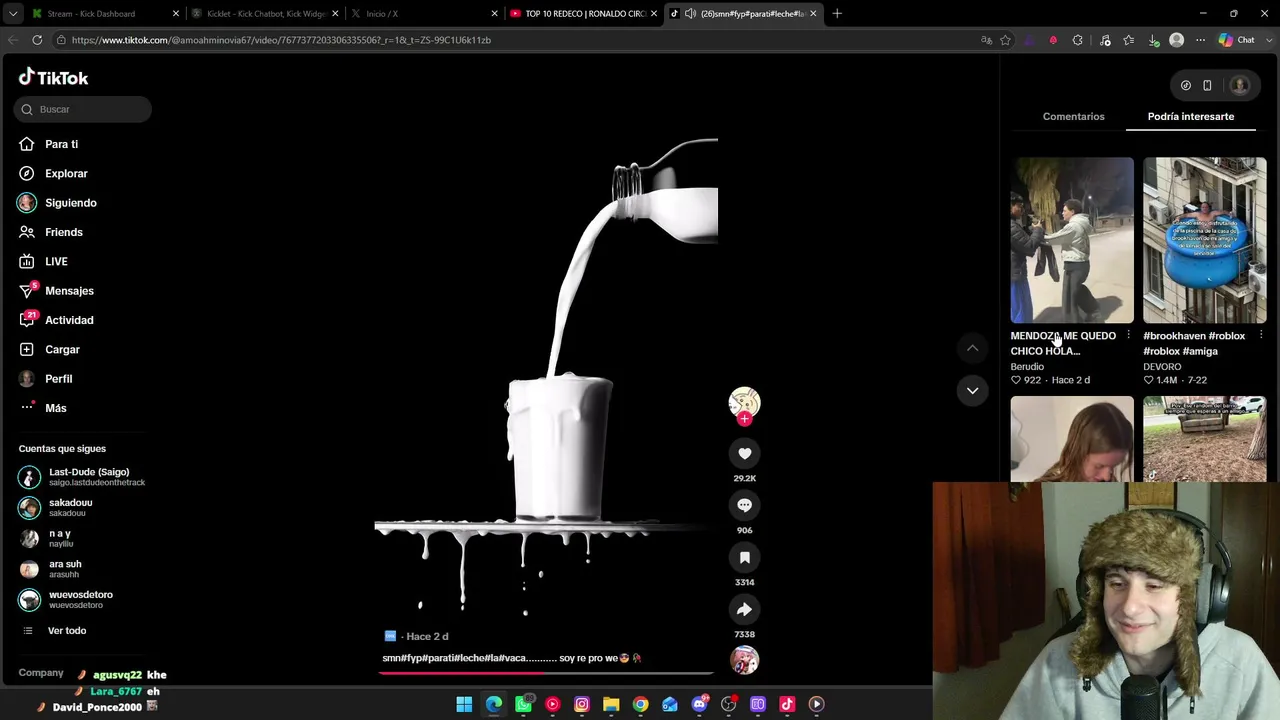This screenshot has height=720, width=1280.
Task: Open the browser profile avatar
Action: click(x=1177, y=40)
